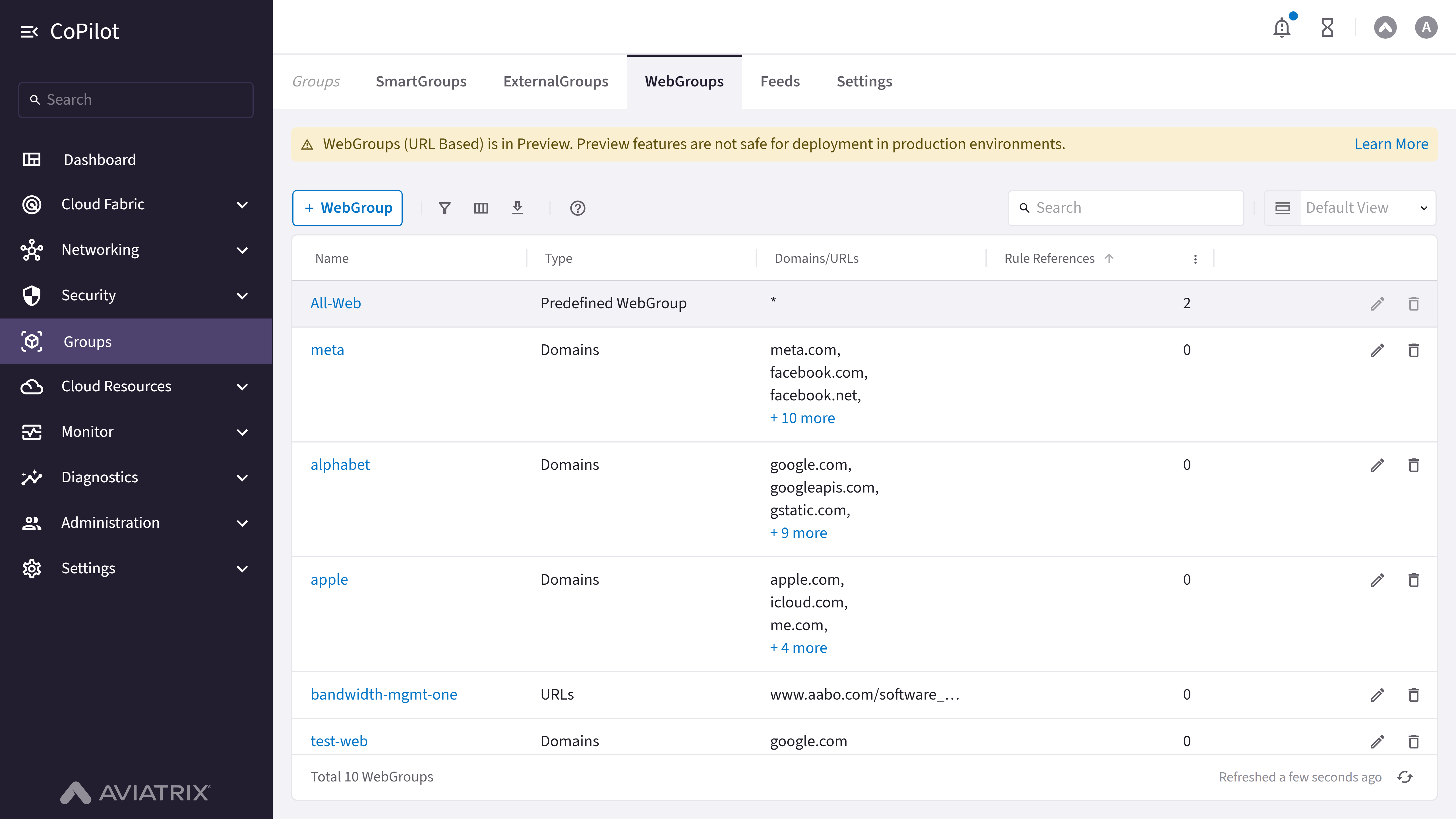Show +9 more alphabet domains
The height and width of the screenshot is (819, 1456).
pyautogui.click(x=798, y=533)
